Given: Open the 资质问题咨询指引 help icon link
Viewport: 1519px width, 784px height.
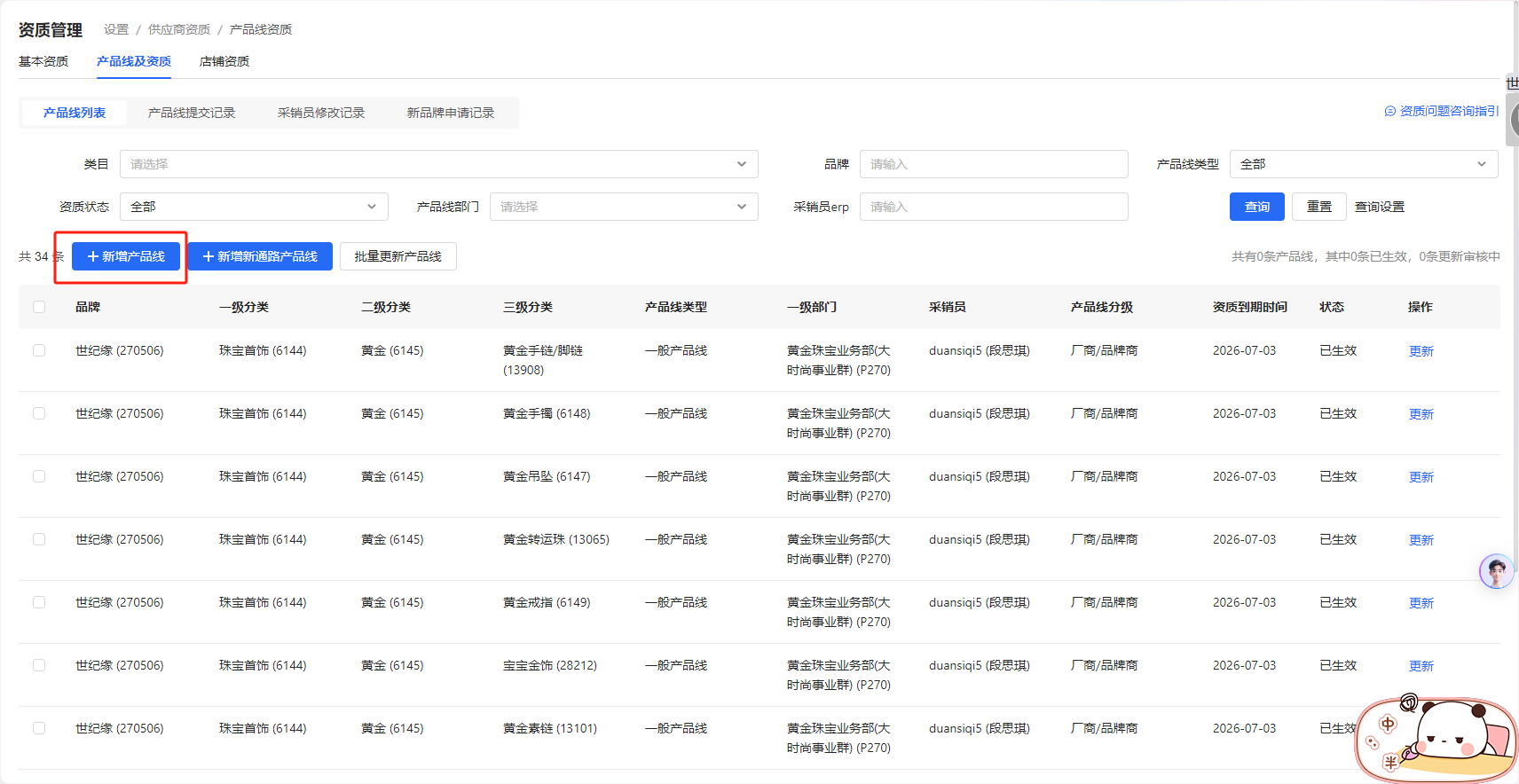Looking at the screenshot, I should (x=1441, y=111).
